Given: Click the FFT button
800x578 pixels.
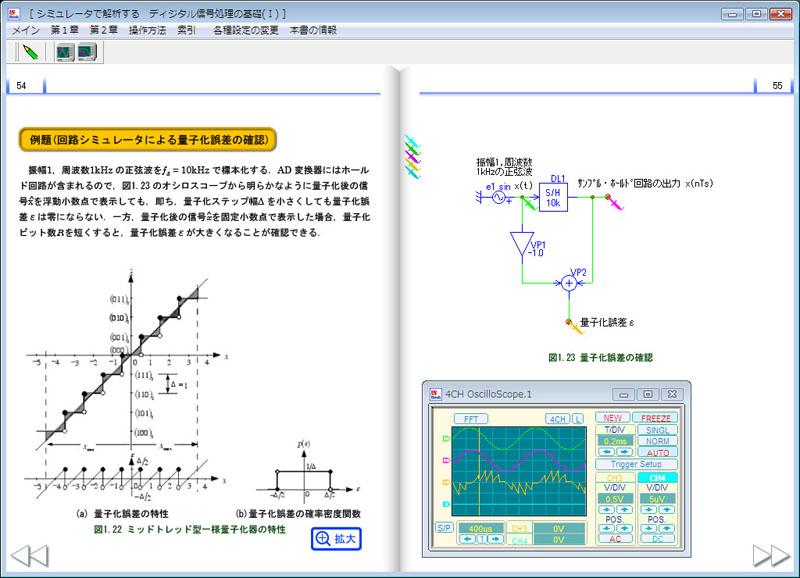Looking at the screenshot, I should tap(470, 419).
